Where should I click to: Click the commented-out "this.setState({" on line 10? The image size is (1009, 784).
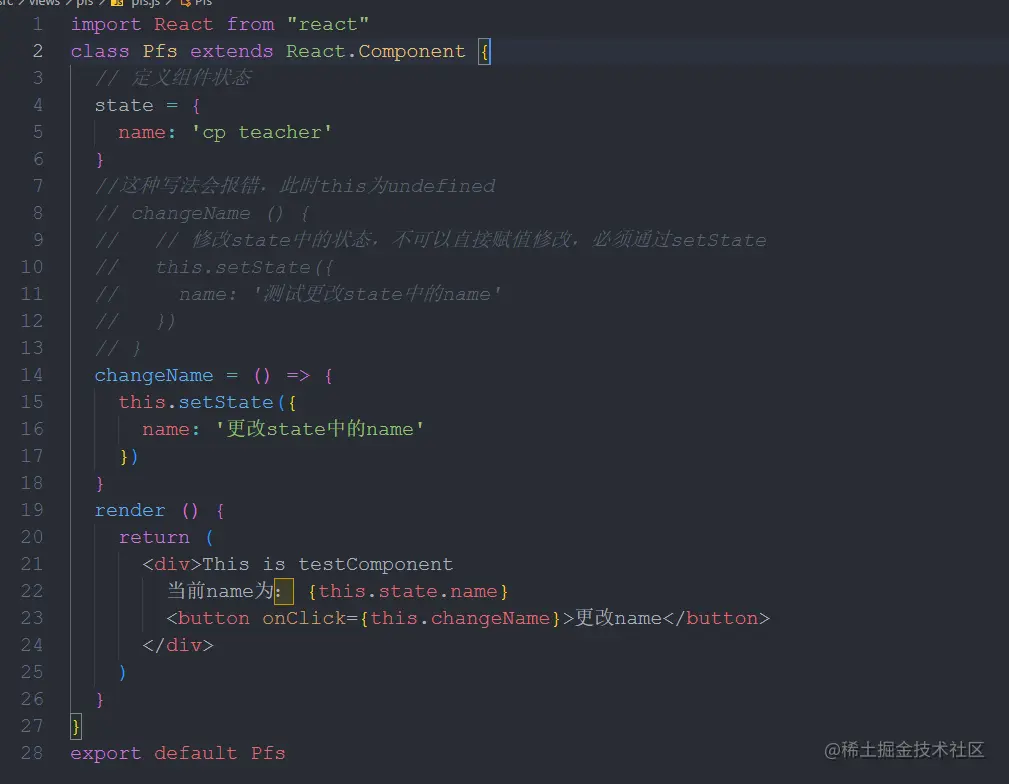[x=245, y=268]
